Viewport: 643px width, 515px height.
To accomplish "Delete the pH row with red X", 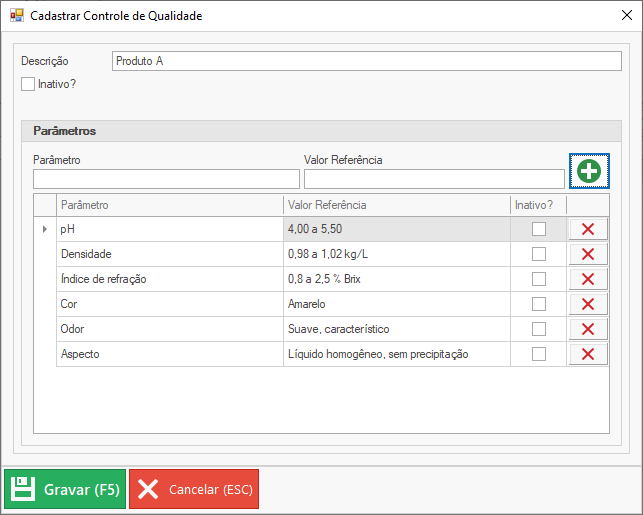I will pos(587,229).
